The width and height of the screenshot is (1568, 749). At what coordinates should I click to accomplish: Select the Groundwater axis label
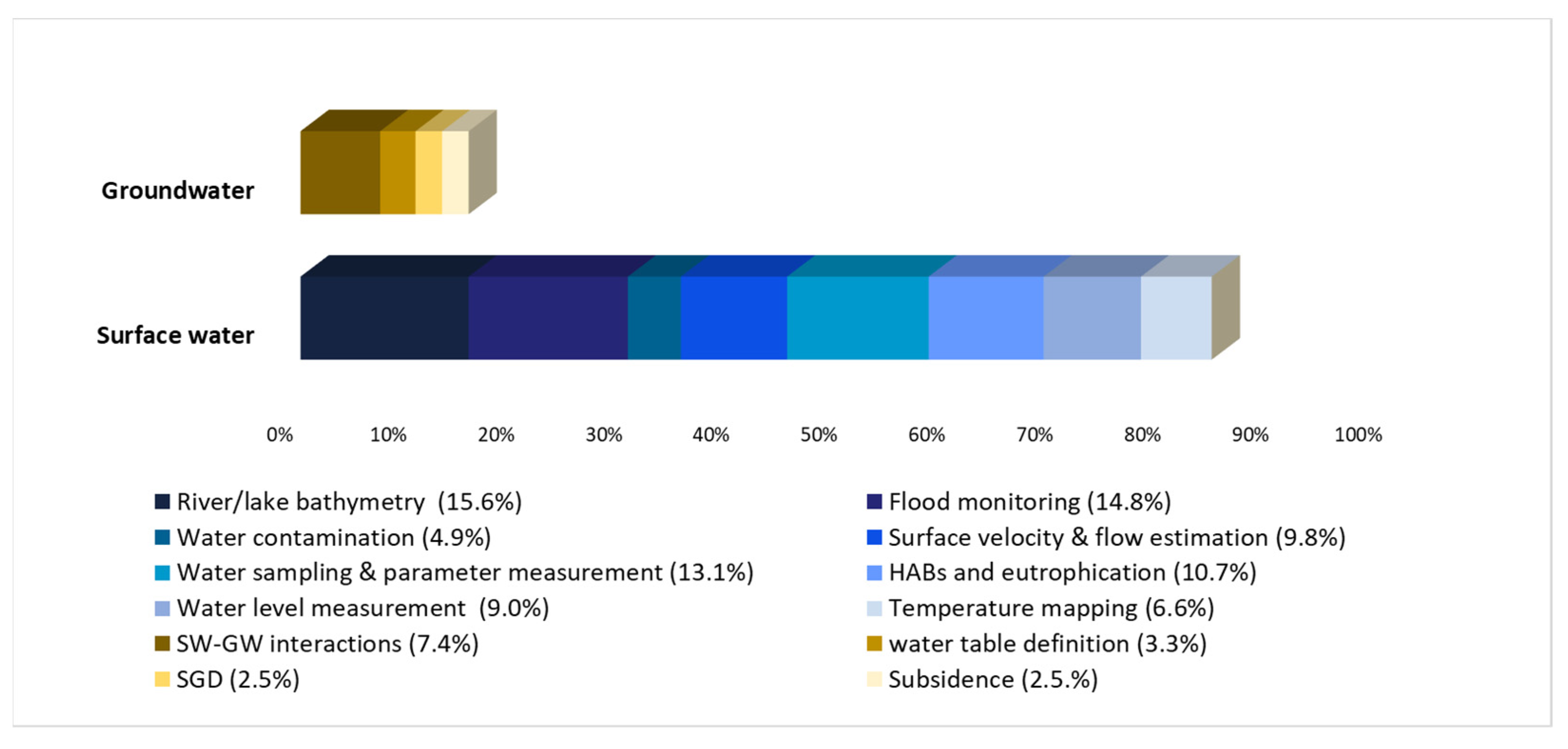pos(177,191)
